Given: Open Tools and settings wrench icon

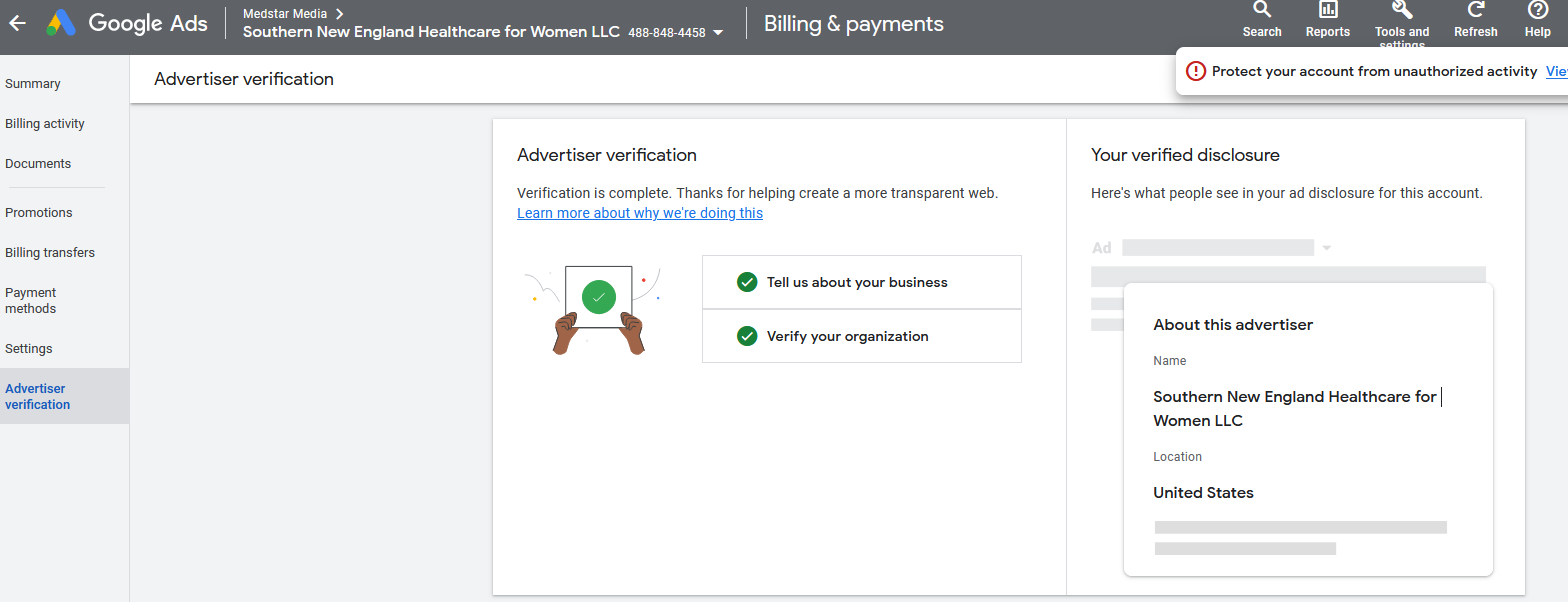Looking at the screenshot, I should tap(1402, 10).
